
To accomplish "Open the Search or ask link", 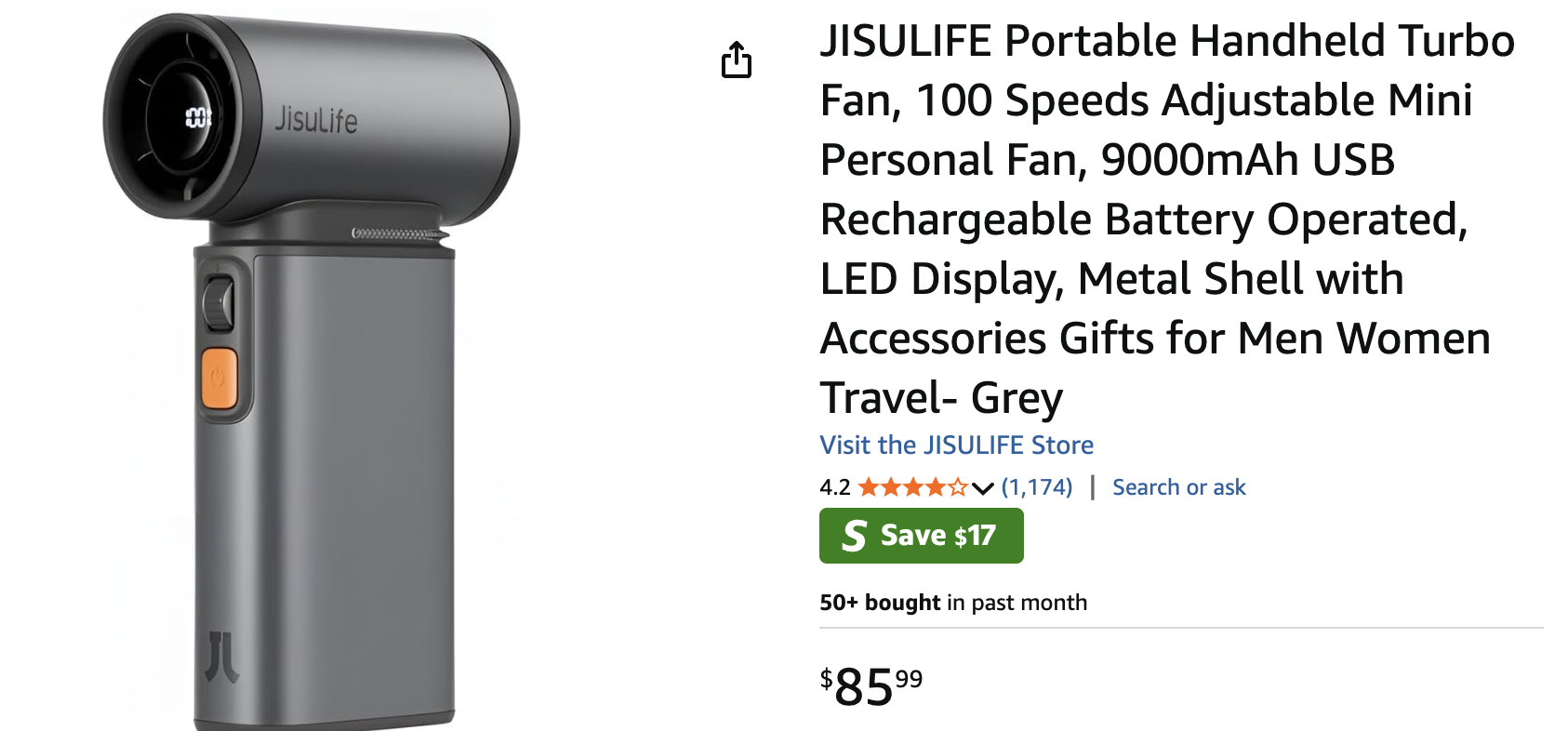I will click(1179, 487).
